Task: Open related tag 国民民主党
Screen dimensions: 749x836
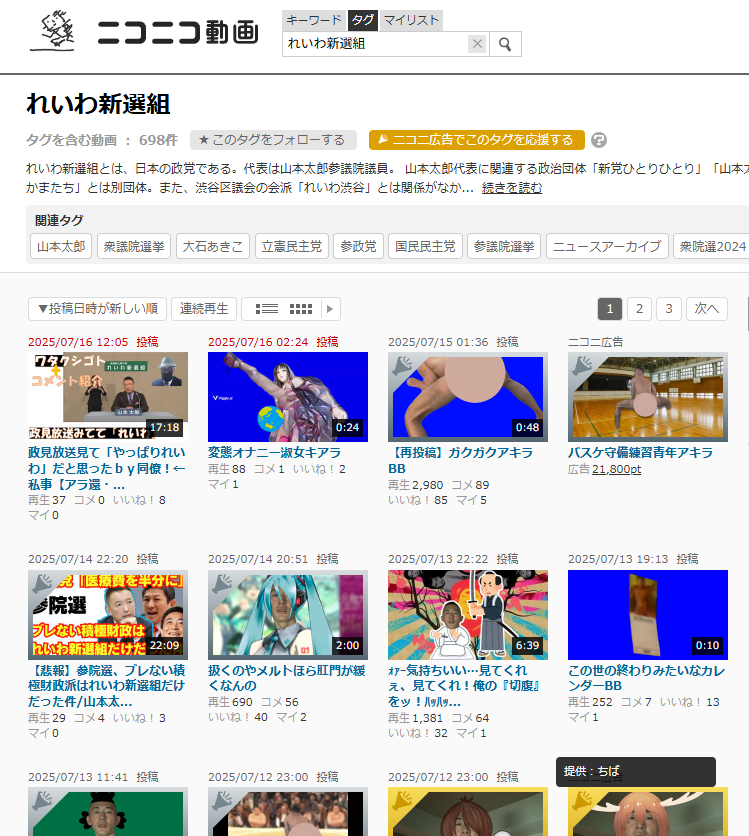Action: (425, 246)
